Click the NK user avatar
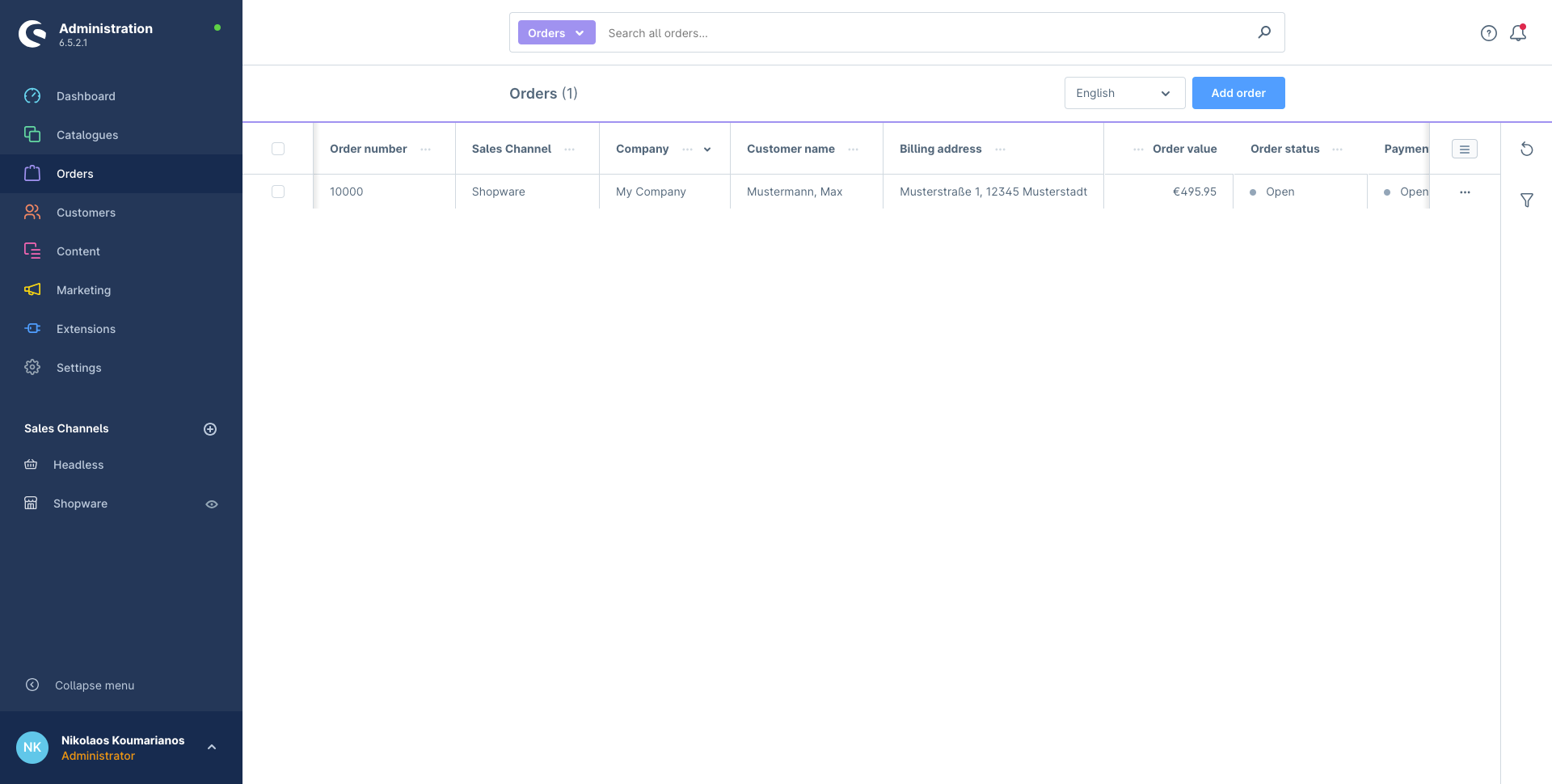 pyautogui.click(x=32, y=748)
